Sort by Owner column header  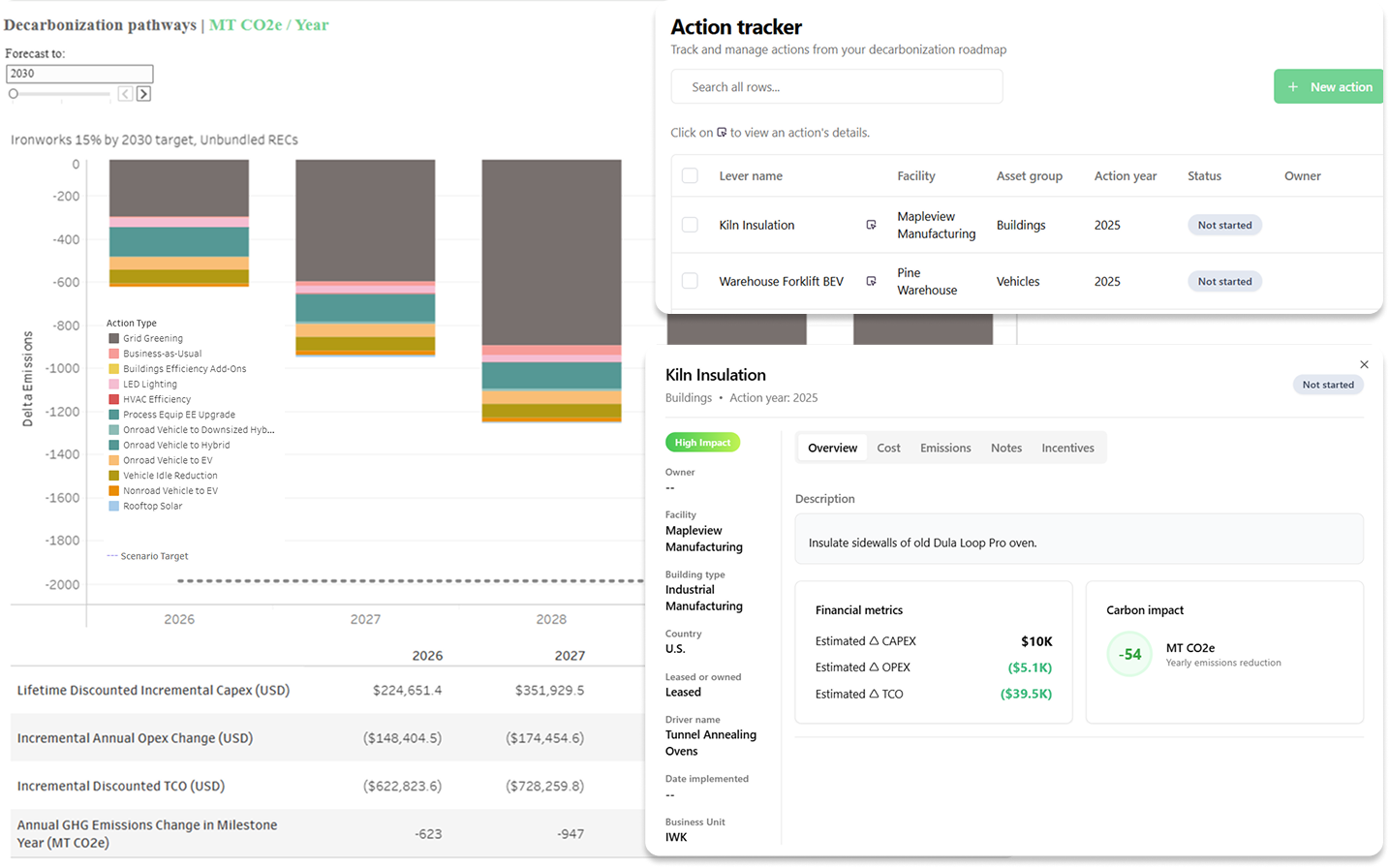(x=1303, y=176)
